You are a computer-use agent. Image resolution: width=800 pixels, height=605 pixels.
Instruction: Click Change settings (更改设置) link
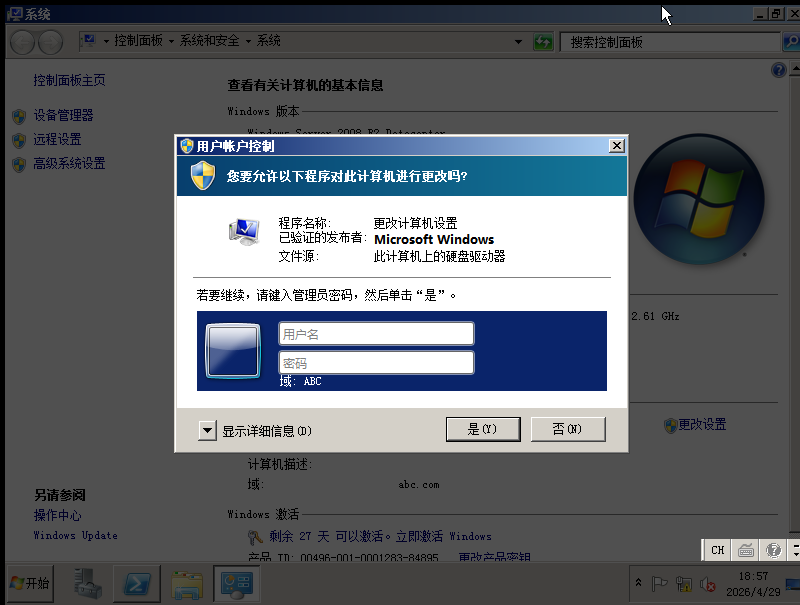pyautogui.click(x=702, y=424)
